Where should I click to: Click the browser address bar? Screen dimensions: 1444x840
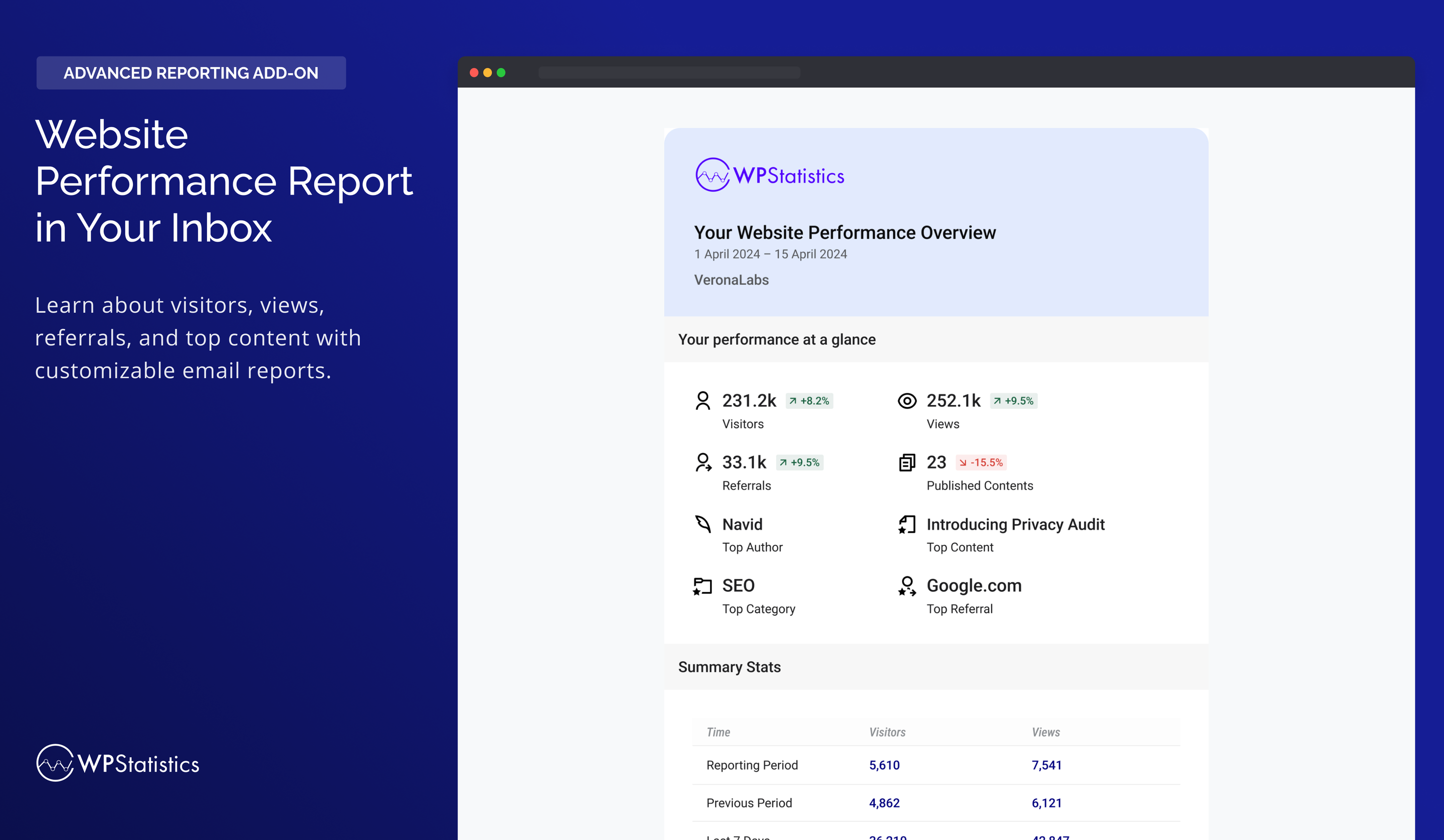tap(669, 72)
